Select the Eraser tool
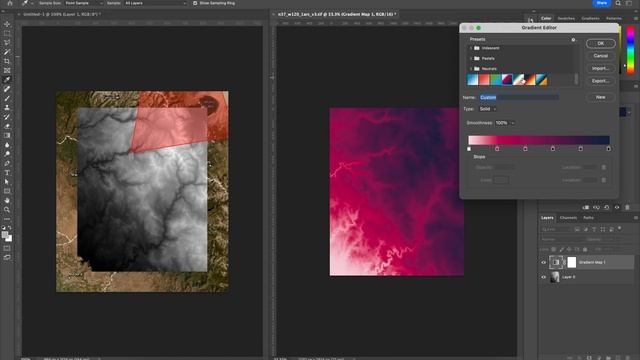Screen dimensions: 640x360 tap(7, 126)
